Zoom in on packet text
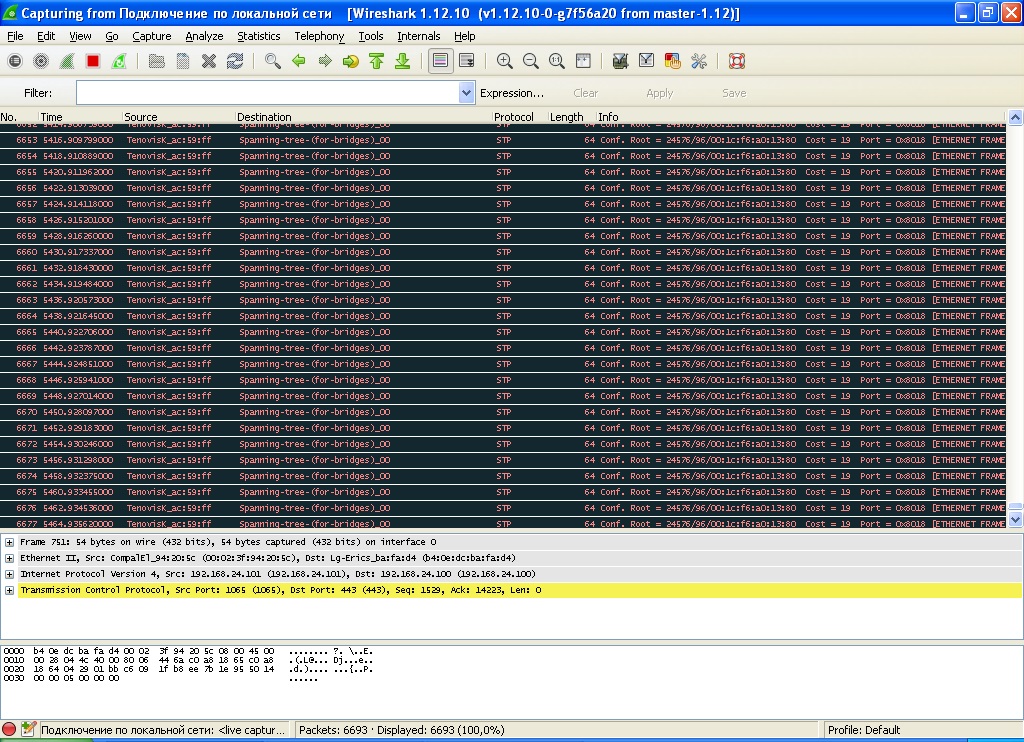1024x742 pixels. point(505,61)
